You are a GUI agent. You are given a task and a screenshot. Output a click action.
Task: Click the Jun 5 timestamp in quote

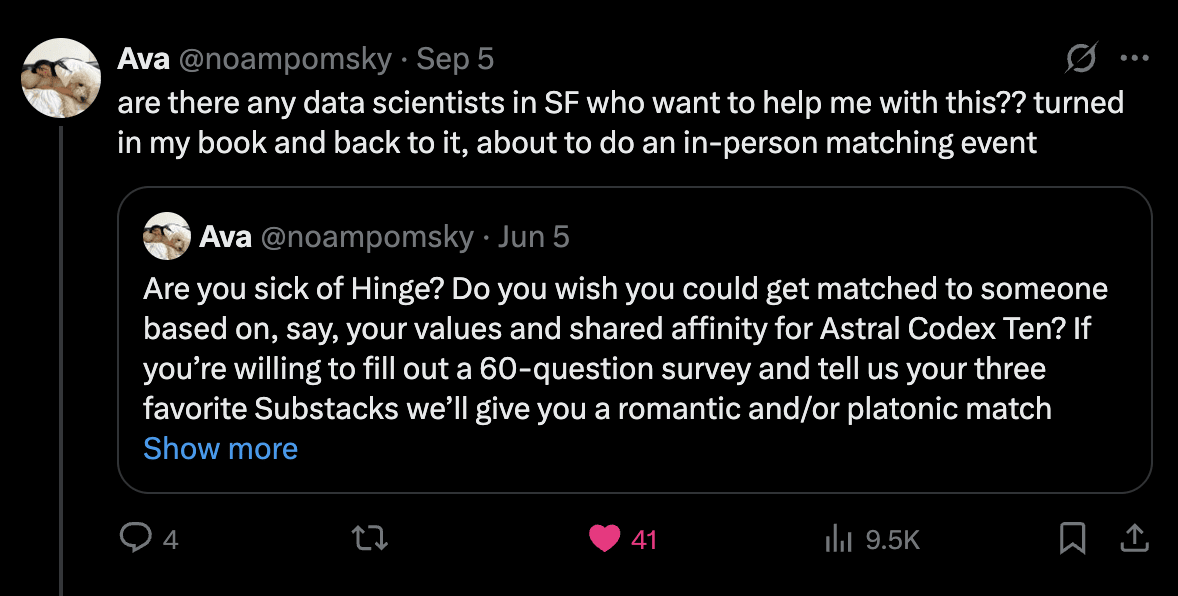[x=534, y=237]
